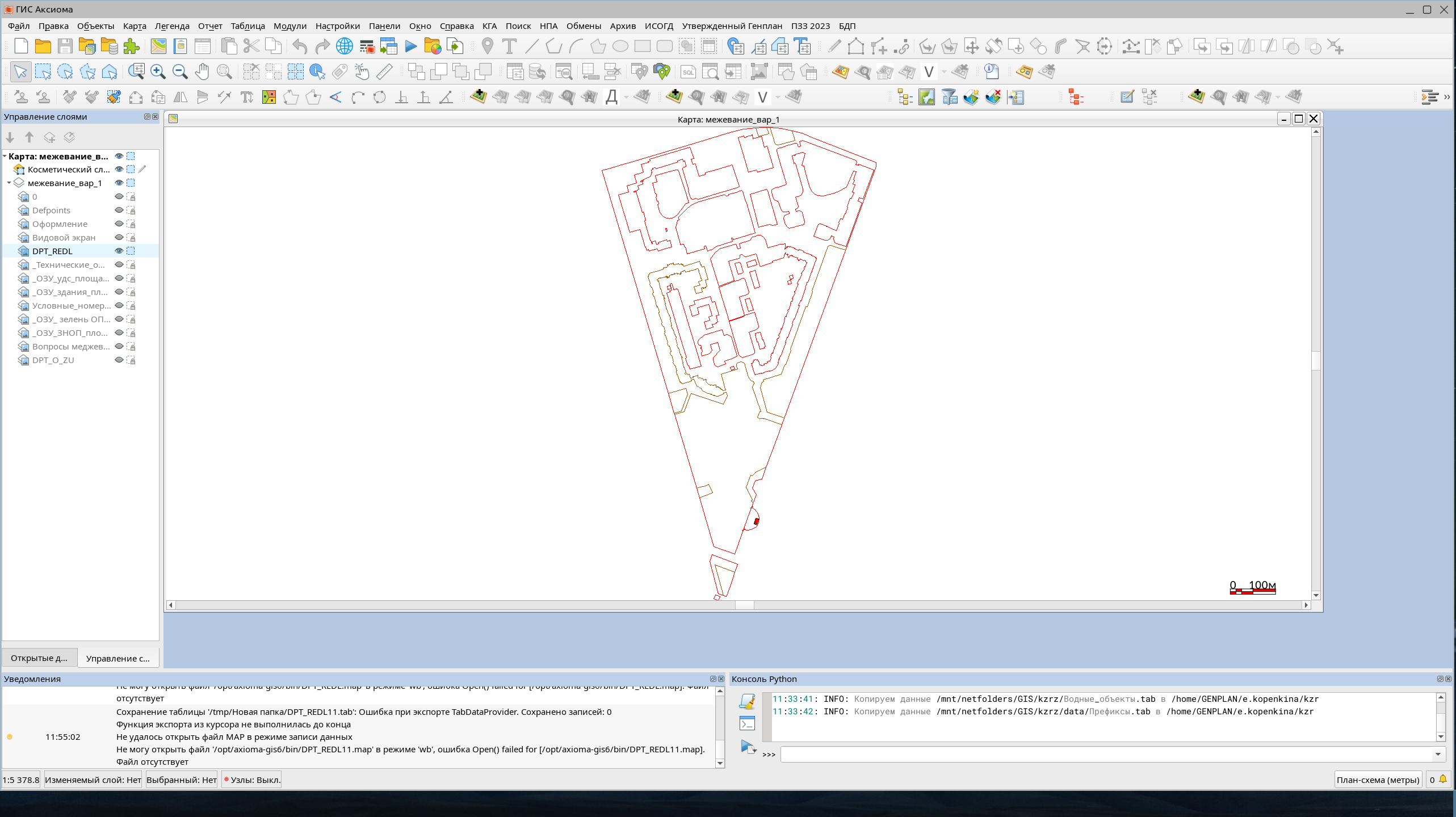Click the green puzzle-piece plugin icon

point(132,47)
